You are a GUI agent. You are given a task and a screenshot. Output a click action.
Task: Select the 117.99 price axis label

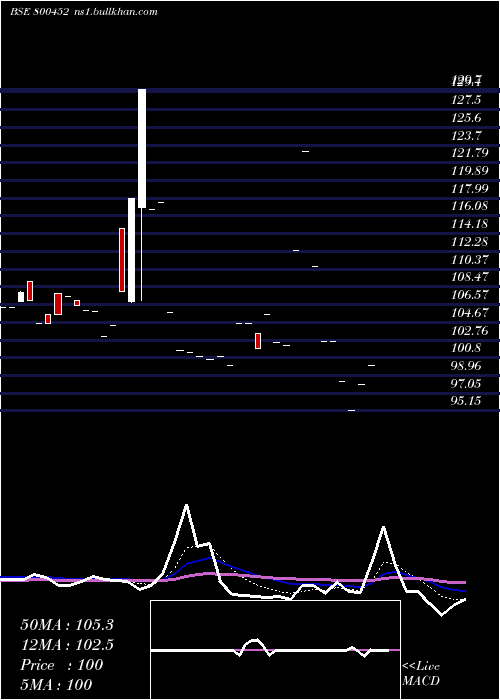click(x=469, y=188)
